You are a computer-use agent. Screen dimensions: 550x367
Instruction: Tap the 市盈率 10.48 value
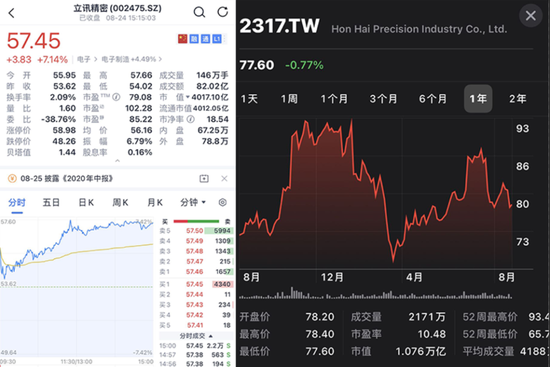432,334
